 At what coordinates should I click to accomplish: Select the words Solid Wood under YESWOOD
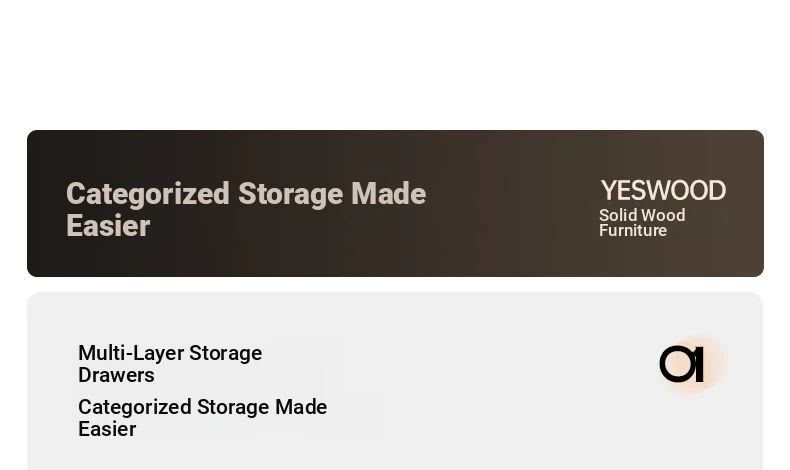point(642,216)
